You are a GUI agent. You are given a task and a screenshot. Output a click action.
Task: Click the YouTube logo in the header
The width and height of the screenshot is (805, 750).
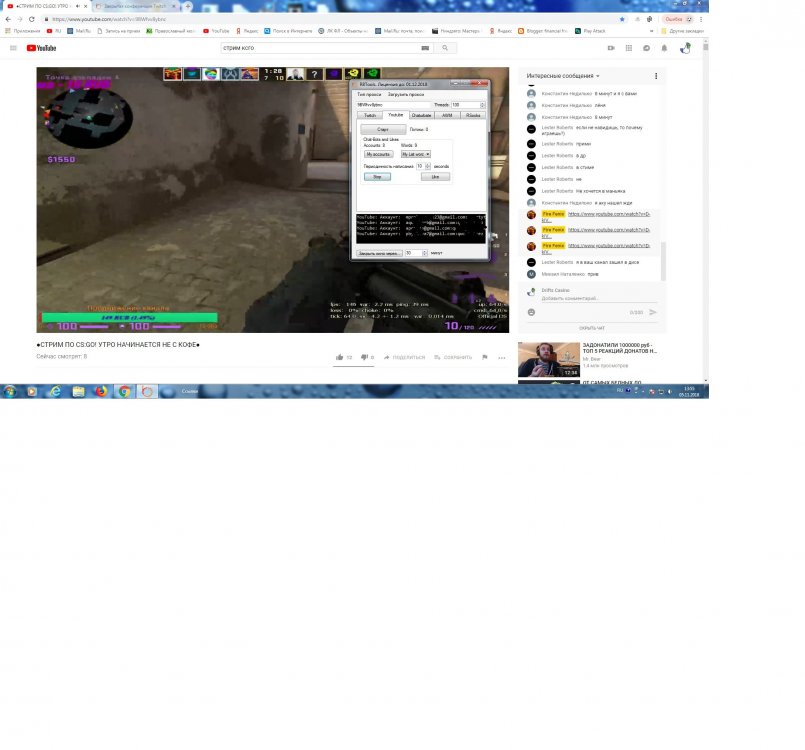tap(41, 48)
